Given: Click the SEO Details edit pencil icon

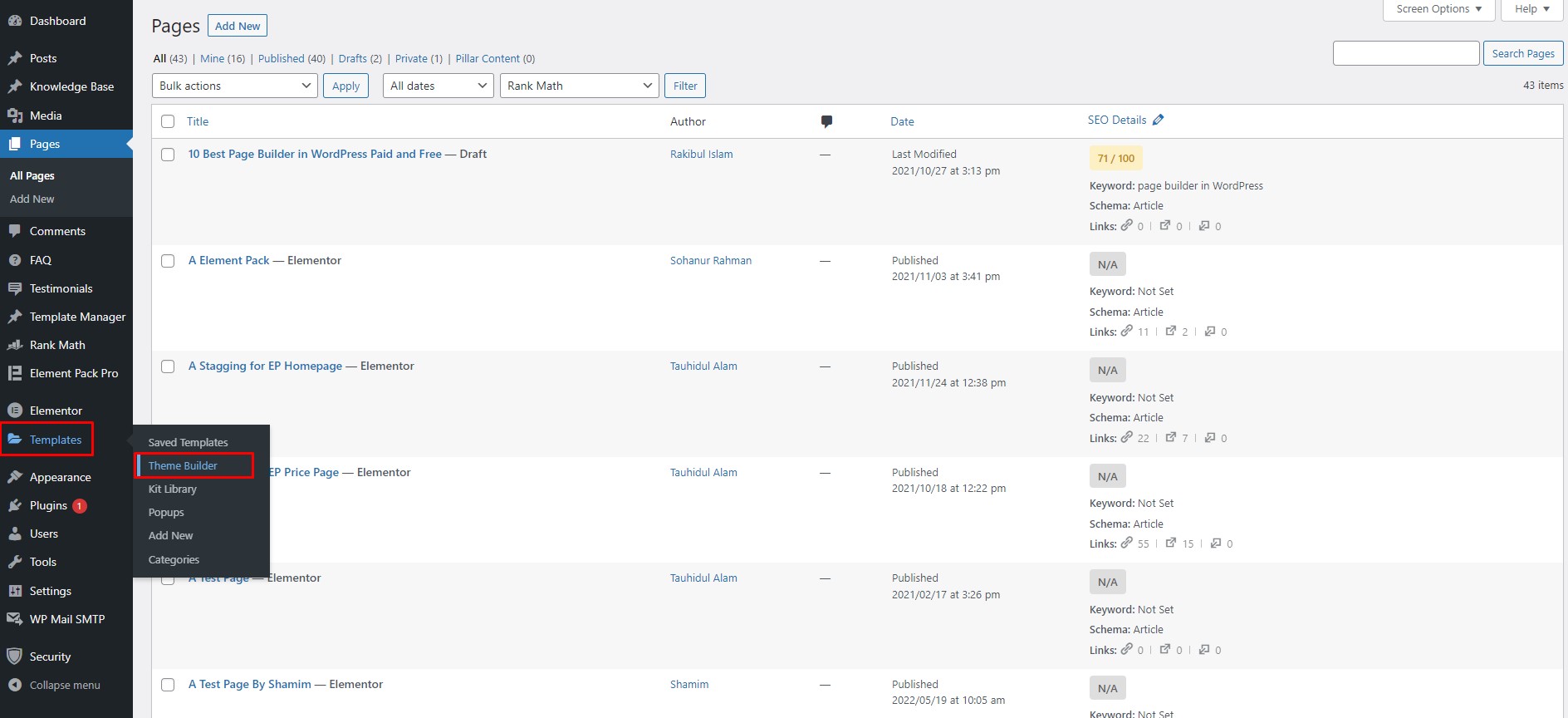Looking at the screenshot, I should 1159,120.
